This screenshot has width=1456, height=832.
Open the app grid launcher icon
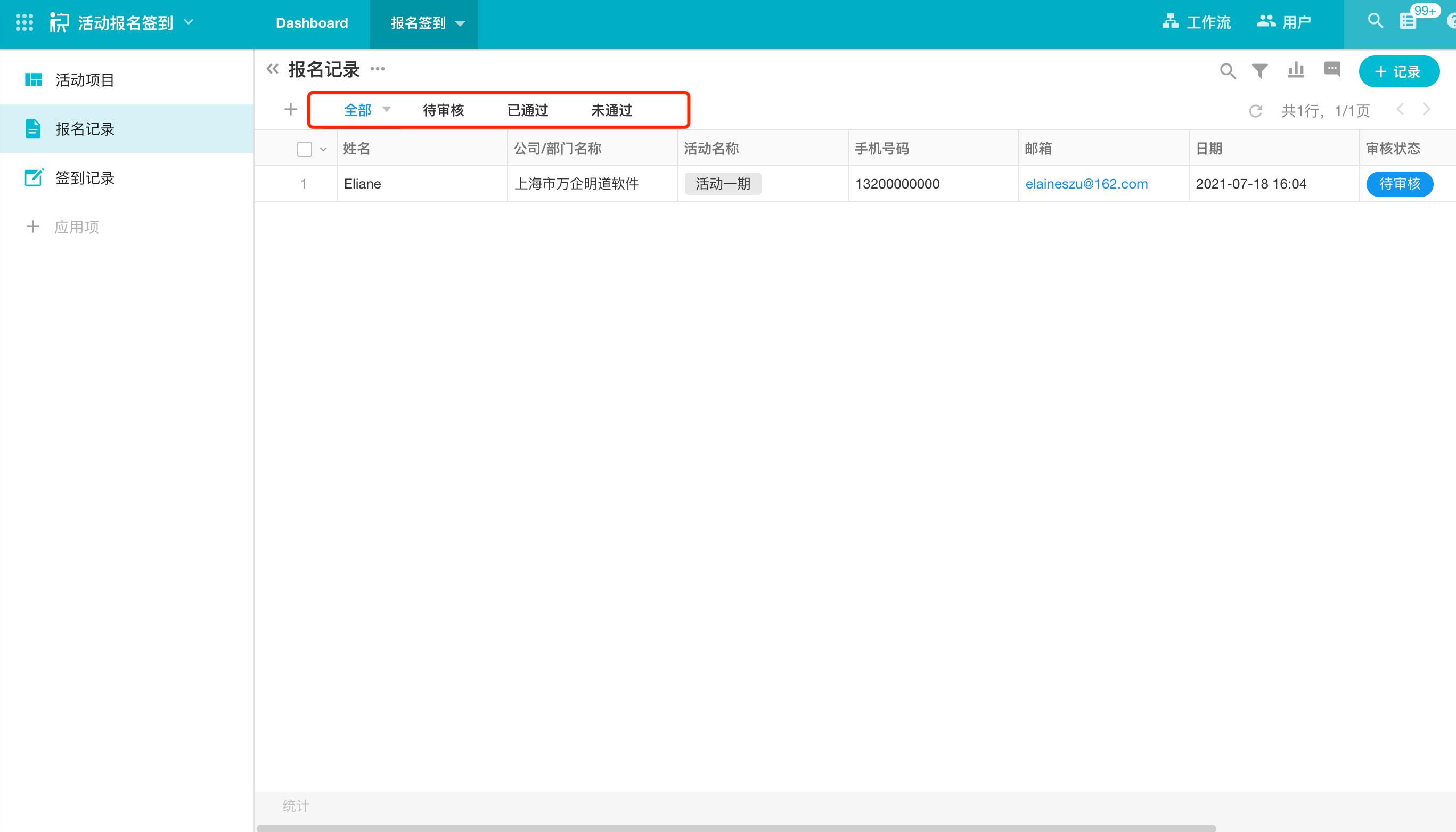click(24, 23)
